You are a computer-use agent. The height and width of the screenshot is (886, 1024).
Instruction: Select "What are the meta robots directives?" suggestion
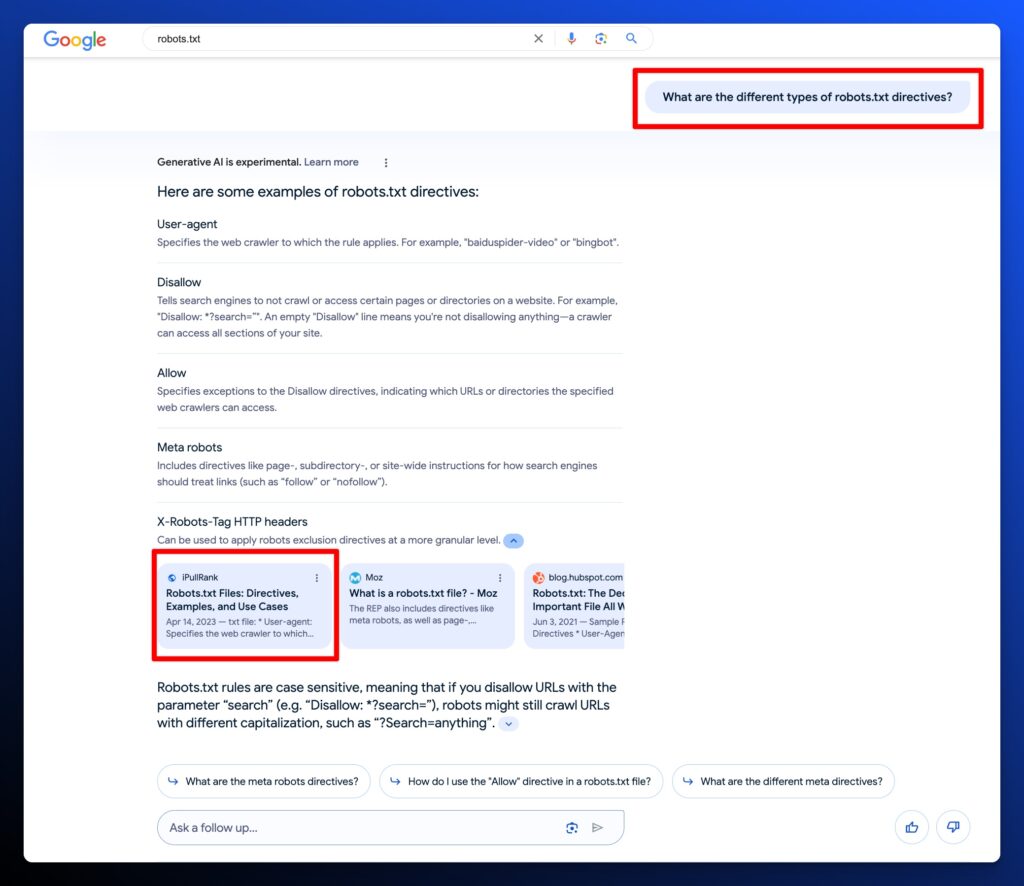(x=263, y=782)
